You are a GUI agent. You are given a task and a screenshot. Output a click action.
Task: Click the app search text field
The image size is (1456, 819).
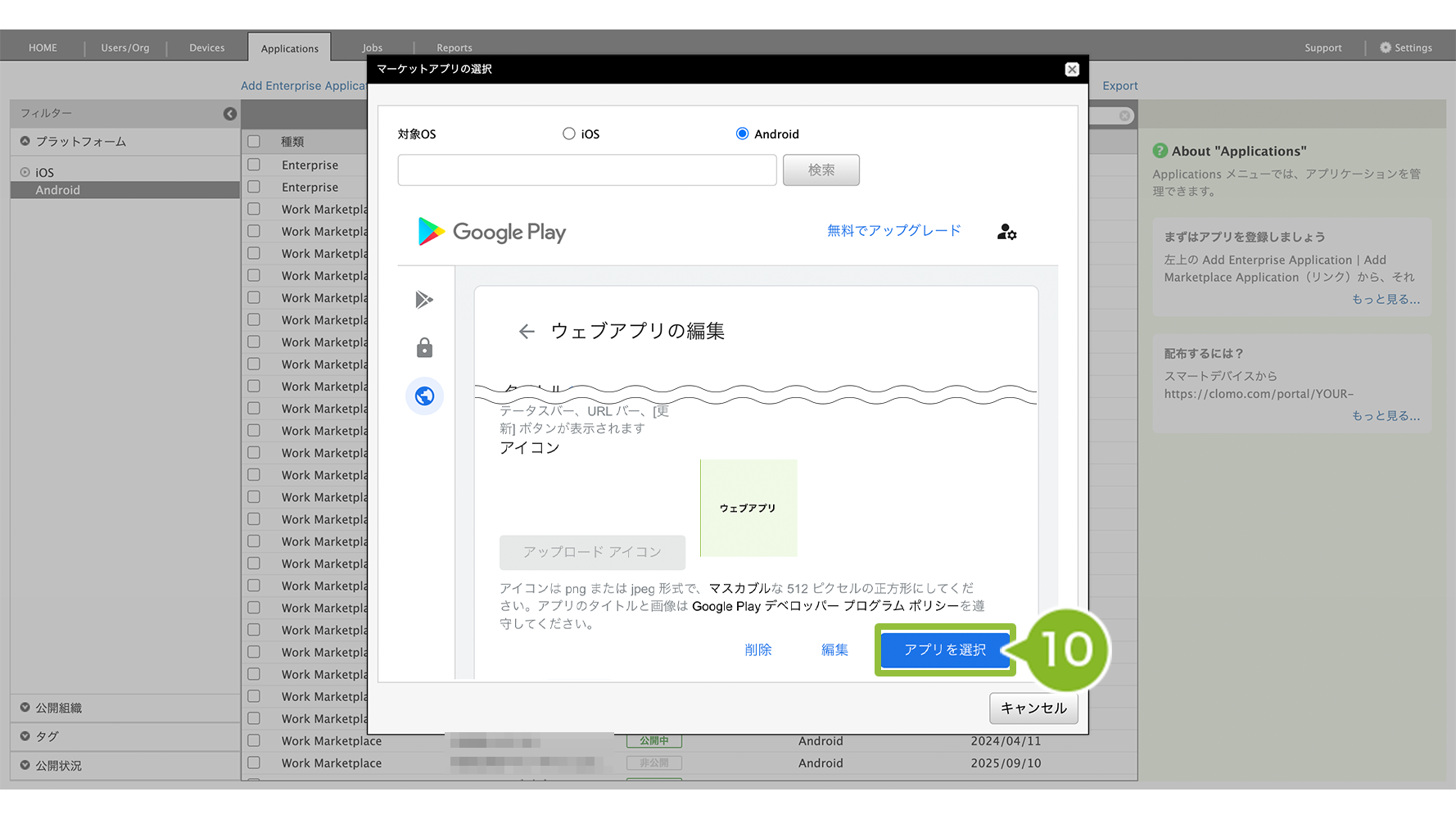[x=587, y=170]
